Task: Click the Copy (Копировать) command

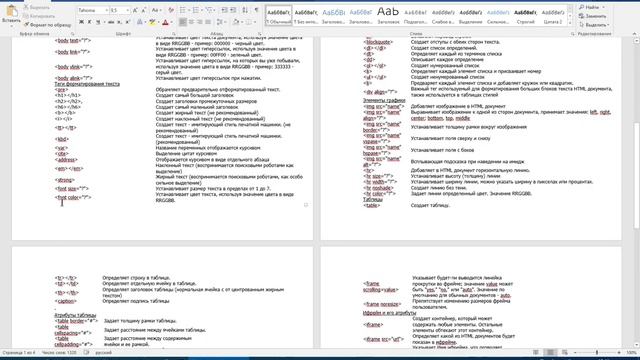Action: coord(39,16)
